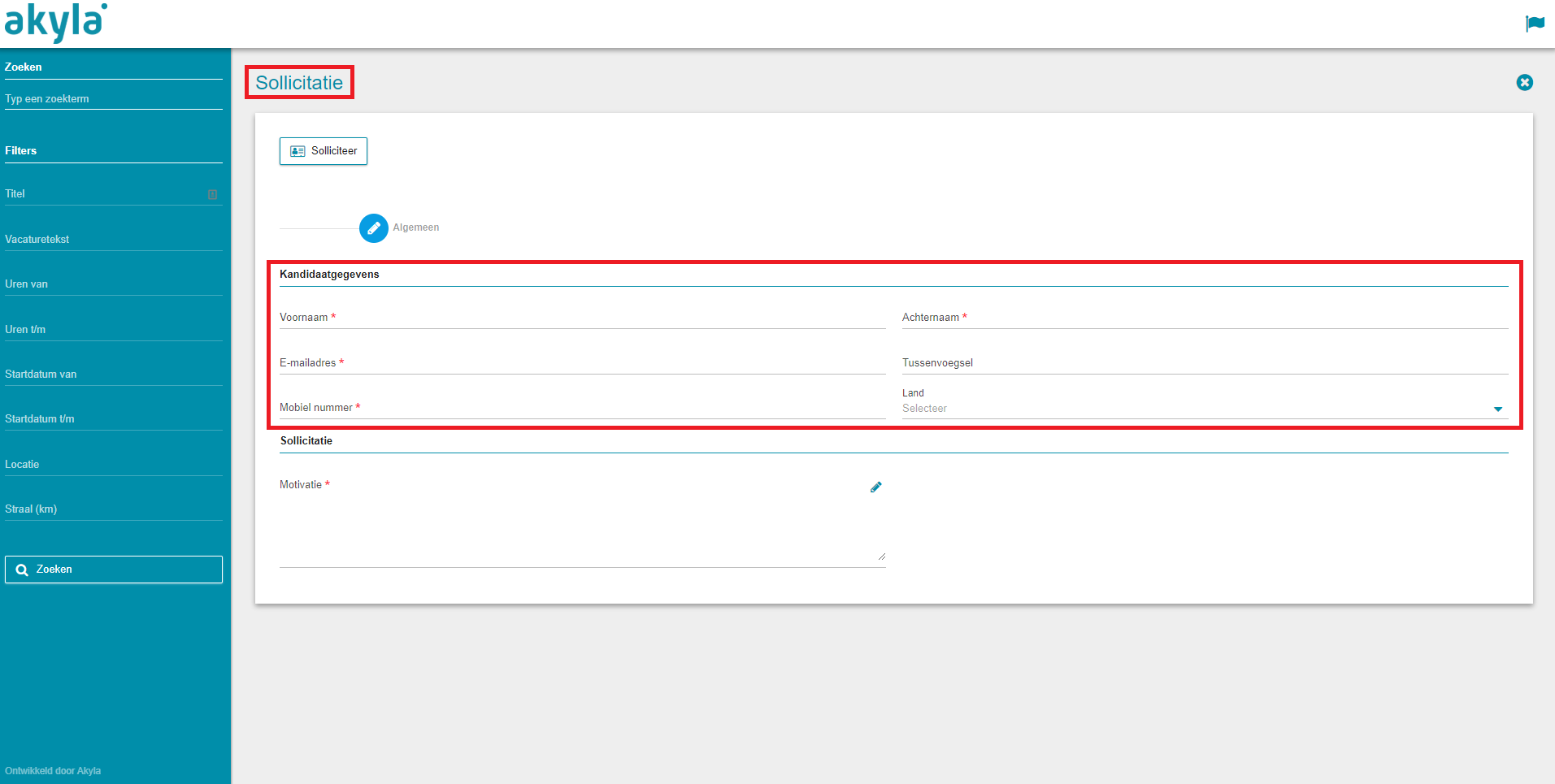Click the Kandidaatgegevens section heading
The image size is (1555, 784).
(329, 275)
